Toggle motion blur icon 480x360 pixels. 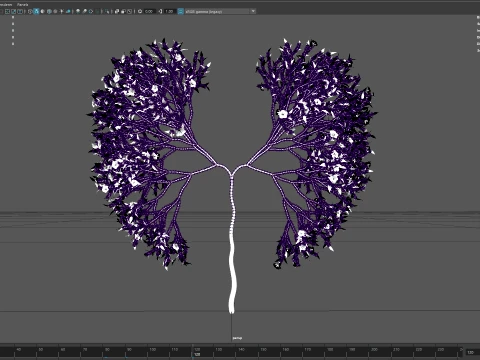click(x=84, y=11)
